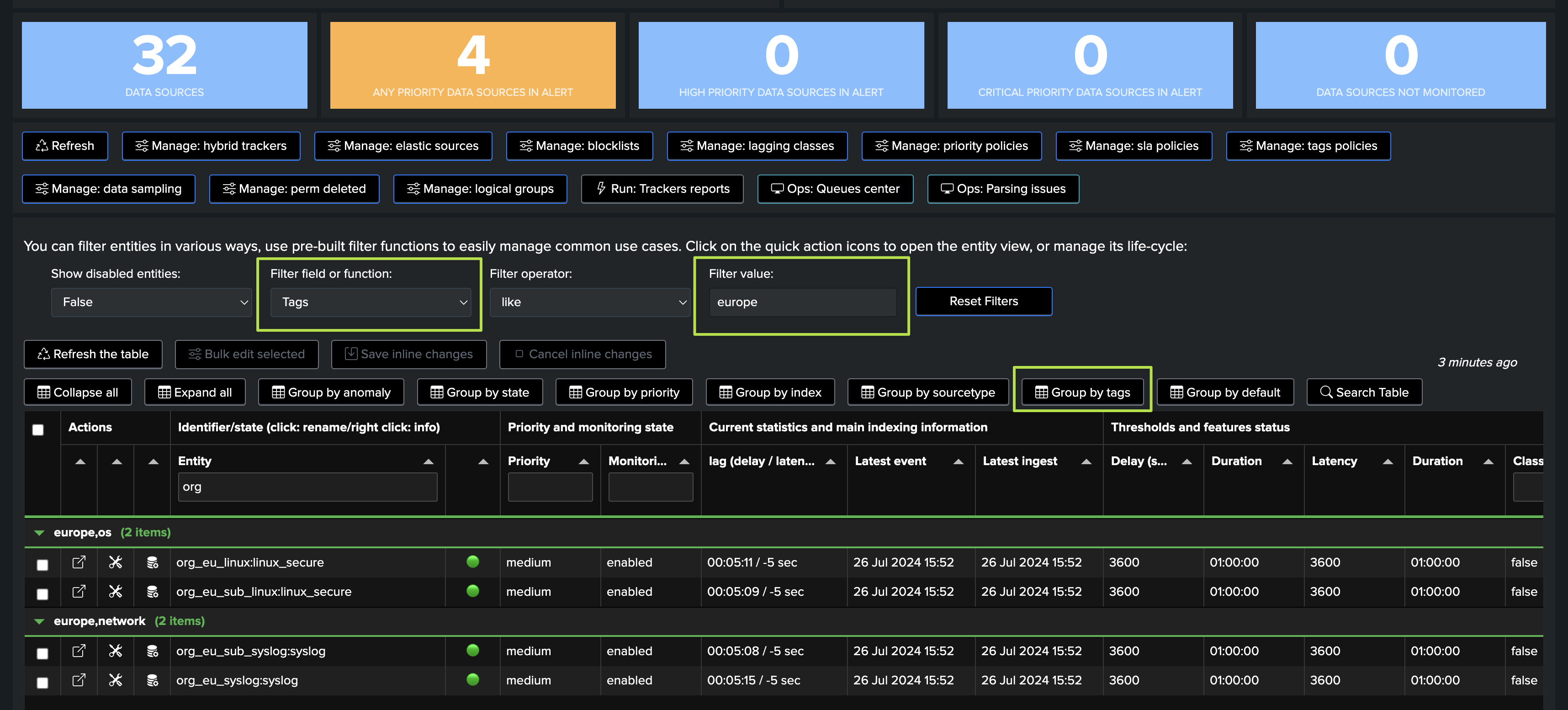Image resolution: width=1568 pixels, height=710 pixels.
Task: Check the org_eu_linux:linux_secure row checkbox
Action: click(x=42, y=564)
